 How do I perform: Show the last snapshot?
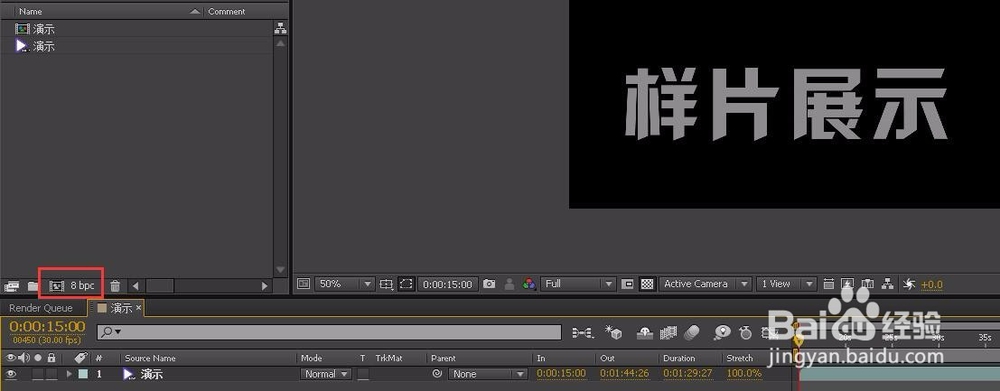[509, 284]
